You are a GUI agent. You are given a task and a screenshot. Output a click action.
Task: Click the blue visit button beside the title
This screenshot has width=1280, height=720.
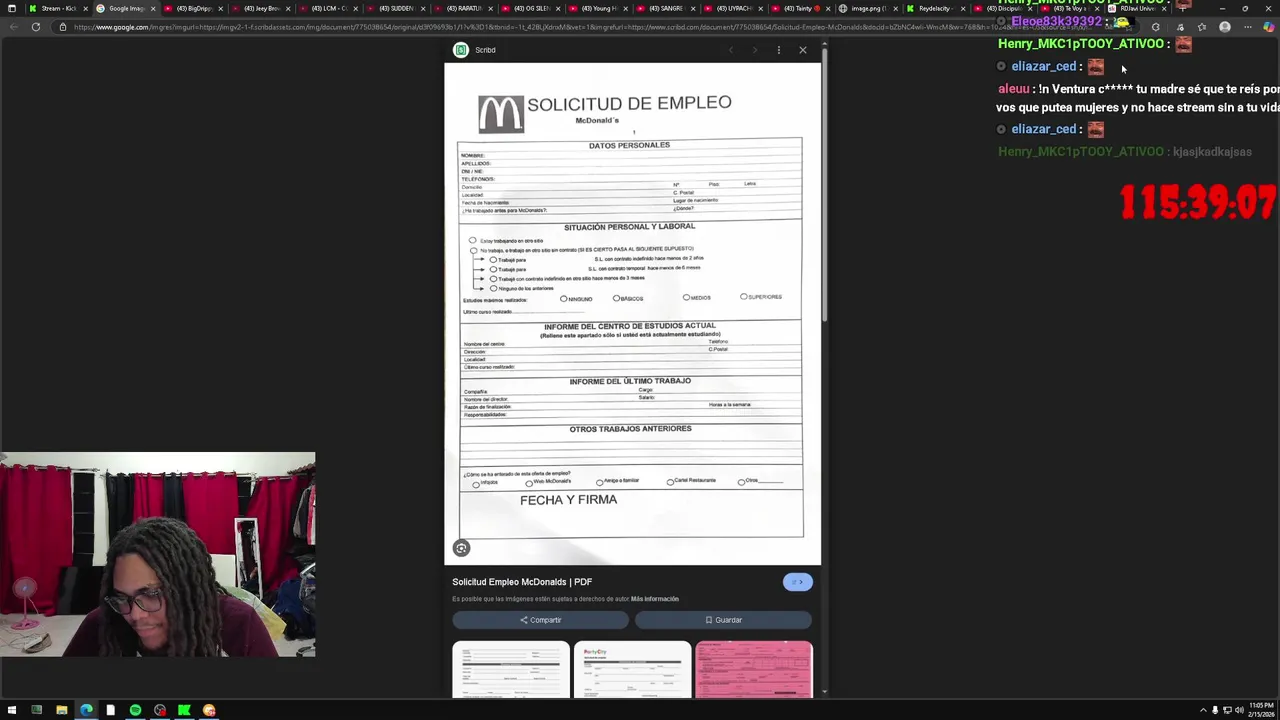click(x=797, y=582)
